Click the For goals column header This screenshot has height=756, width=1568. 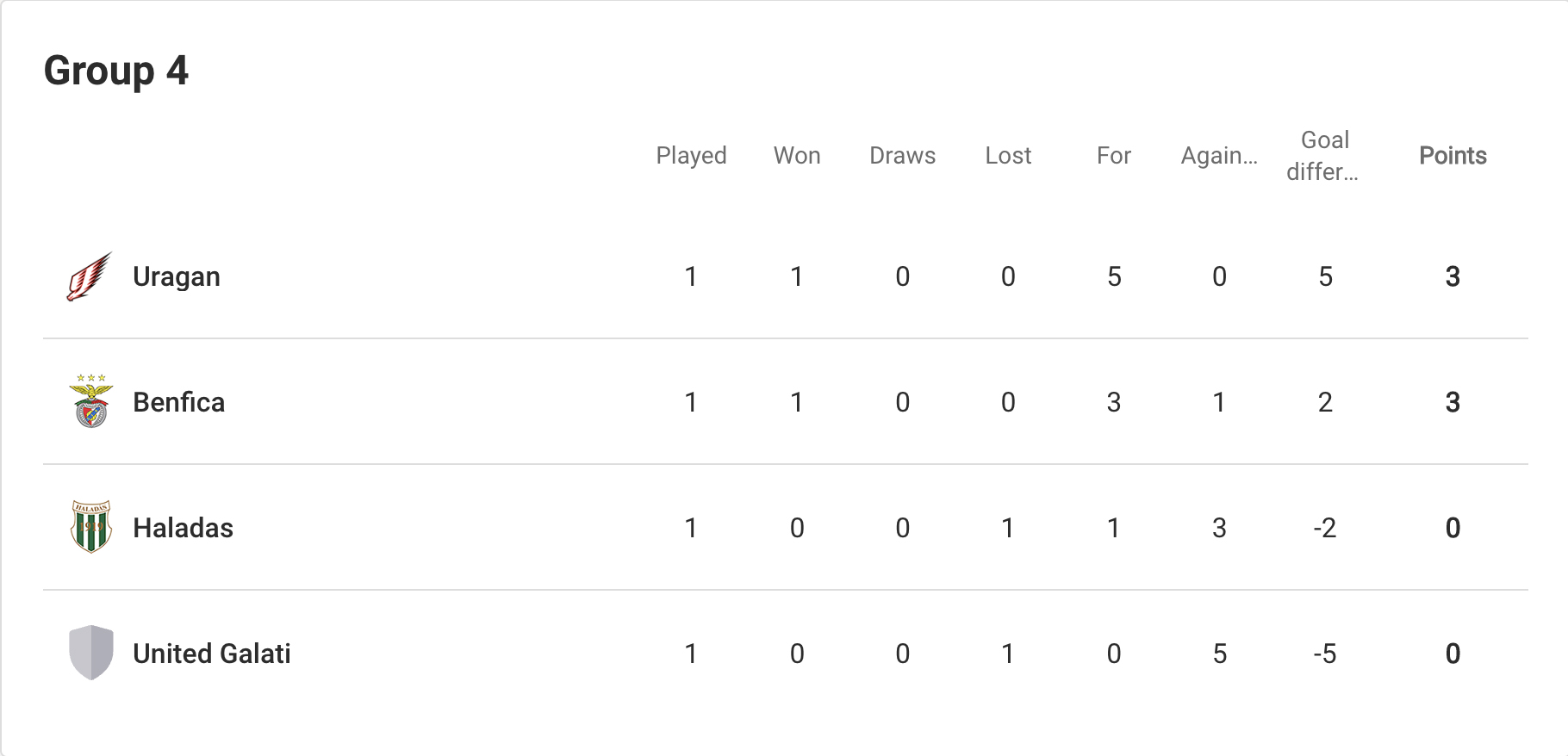pos(1113,156)
